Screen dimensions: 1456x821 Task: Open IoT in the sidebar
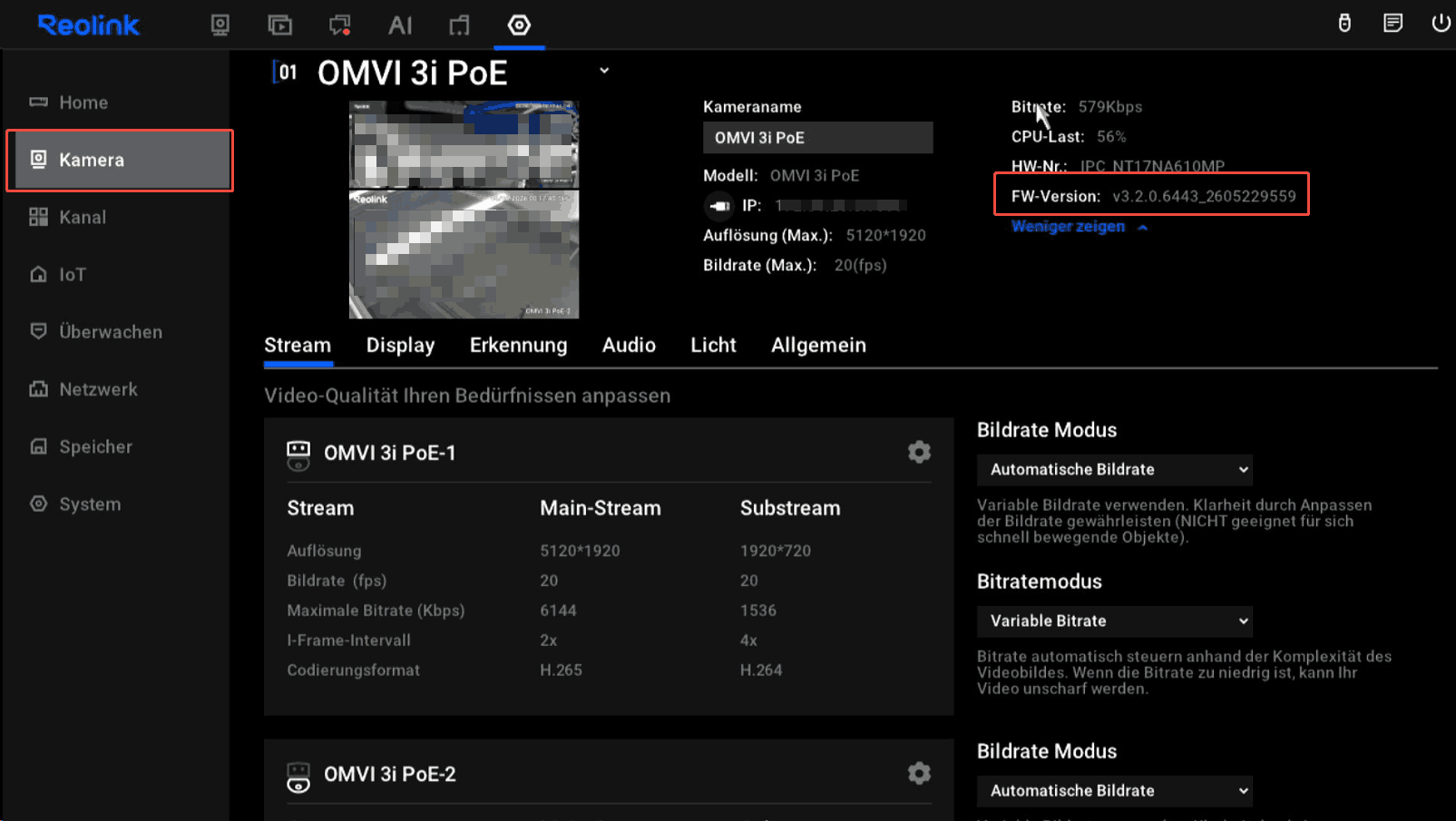pyautogui.click(x=118, y=274)
